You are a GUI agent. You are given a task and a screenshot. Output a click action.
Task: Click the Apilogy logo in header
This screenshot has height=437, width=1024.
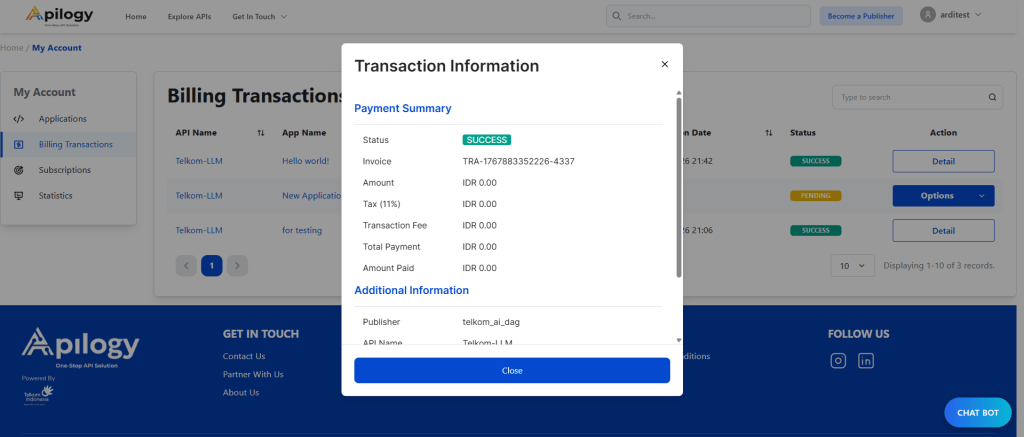(x=61, y=16)
